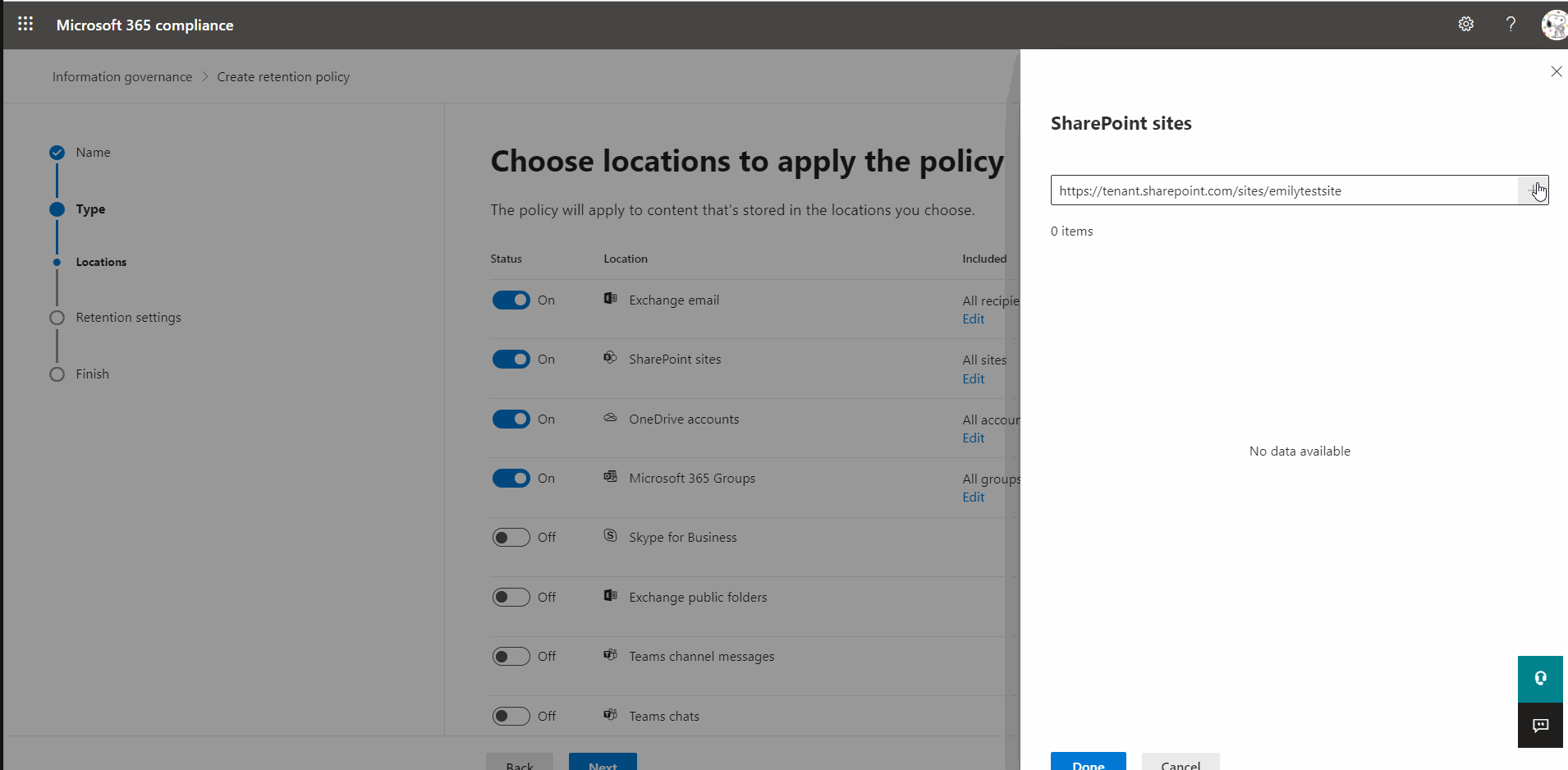Go to the Name wizard step
The image size is (1568, 770).
click(x=93, y=153)
